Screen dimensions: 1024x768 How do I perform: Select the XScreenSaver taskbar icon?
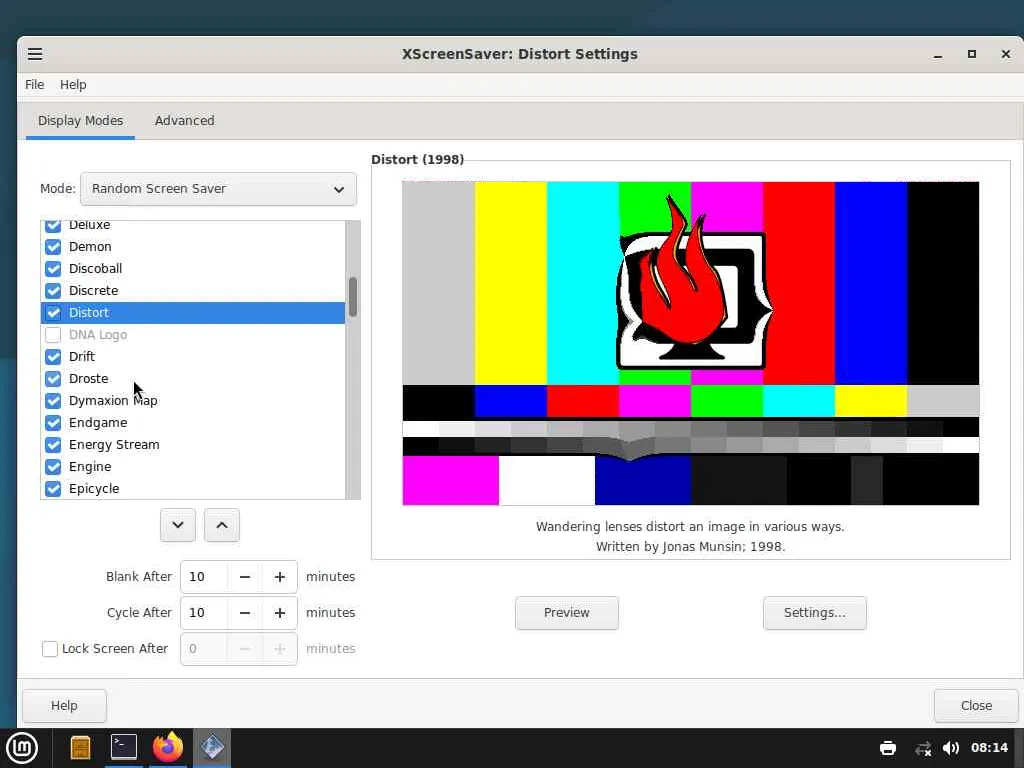click(212, 747)
